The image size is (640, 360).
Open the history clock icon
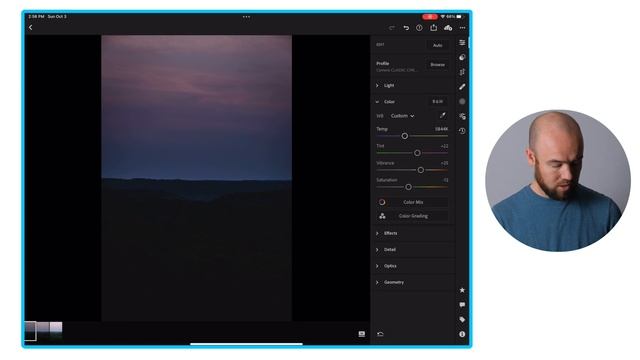[462, 131]
